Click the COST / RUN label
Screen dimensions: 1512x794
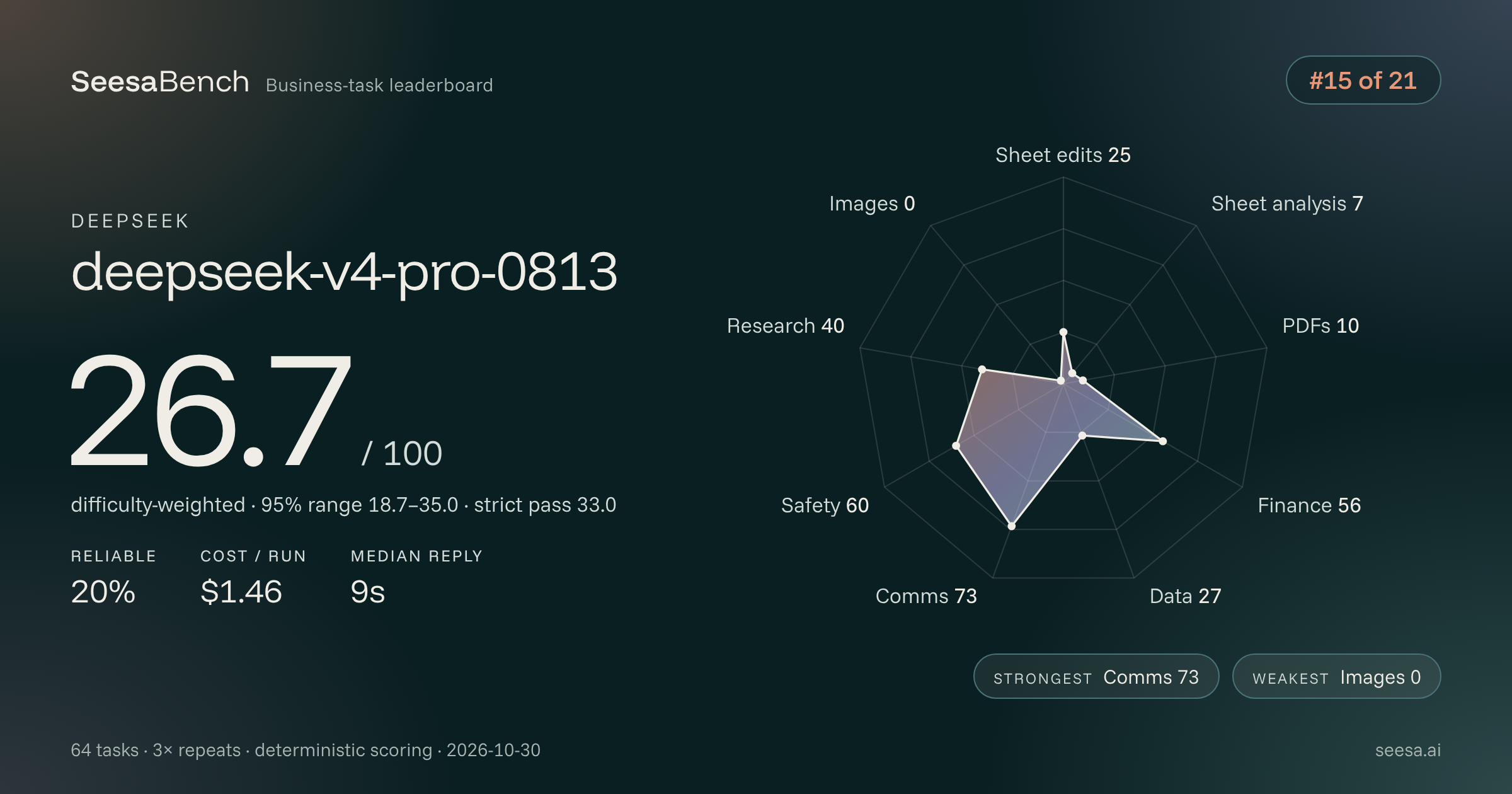point(253,556)
